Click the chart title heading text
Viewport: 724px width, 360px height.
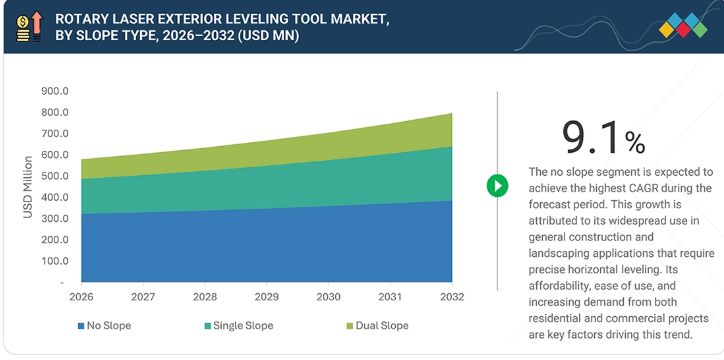[x=222, y=27]
